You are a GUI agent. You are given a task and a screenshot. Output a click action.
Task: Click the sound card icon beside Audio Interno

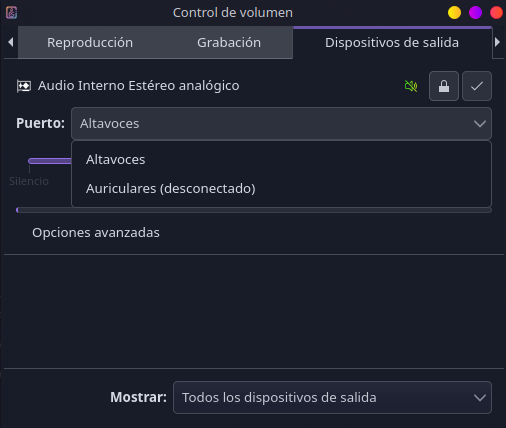[x=24, y=86]
